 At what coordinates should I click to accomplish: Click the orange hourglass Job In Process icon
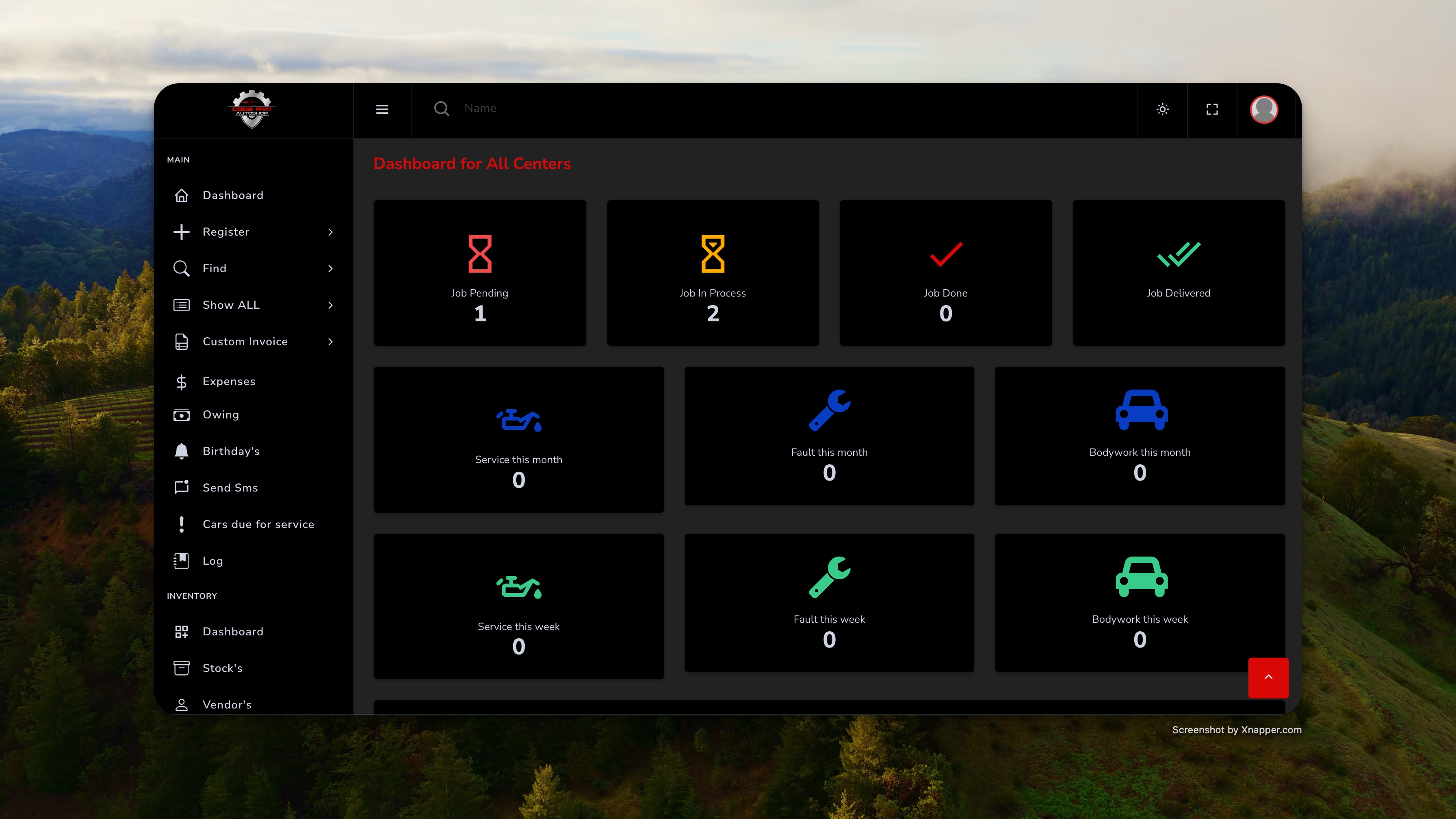click(713, 254)
